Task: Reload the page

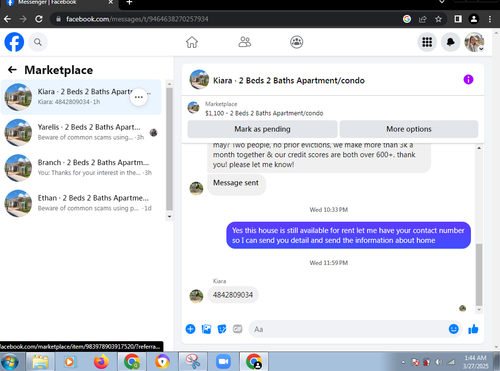Action: [39, 19]
